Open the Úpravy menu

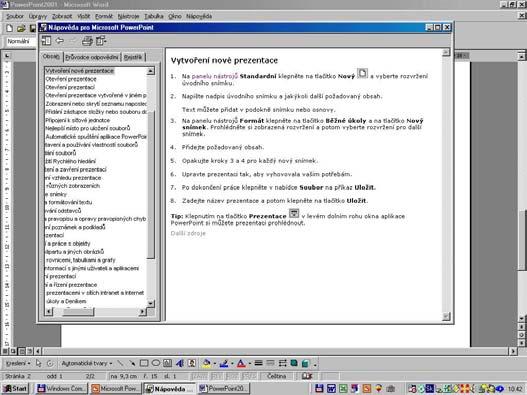38,16
